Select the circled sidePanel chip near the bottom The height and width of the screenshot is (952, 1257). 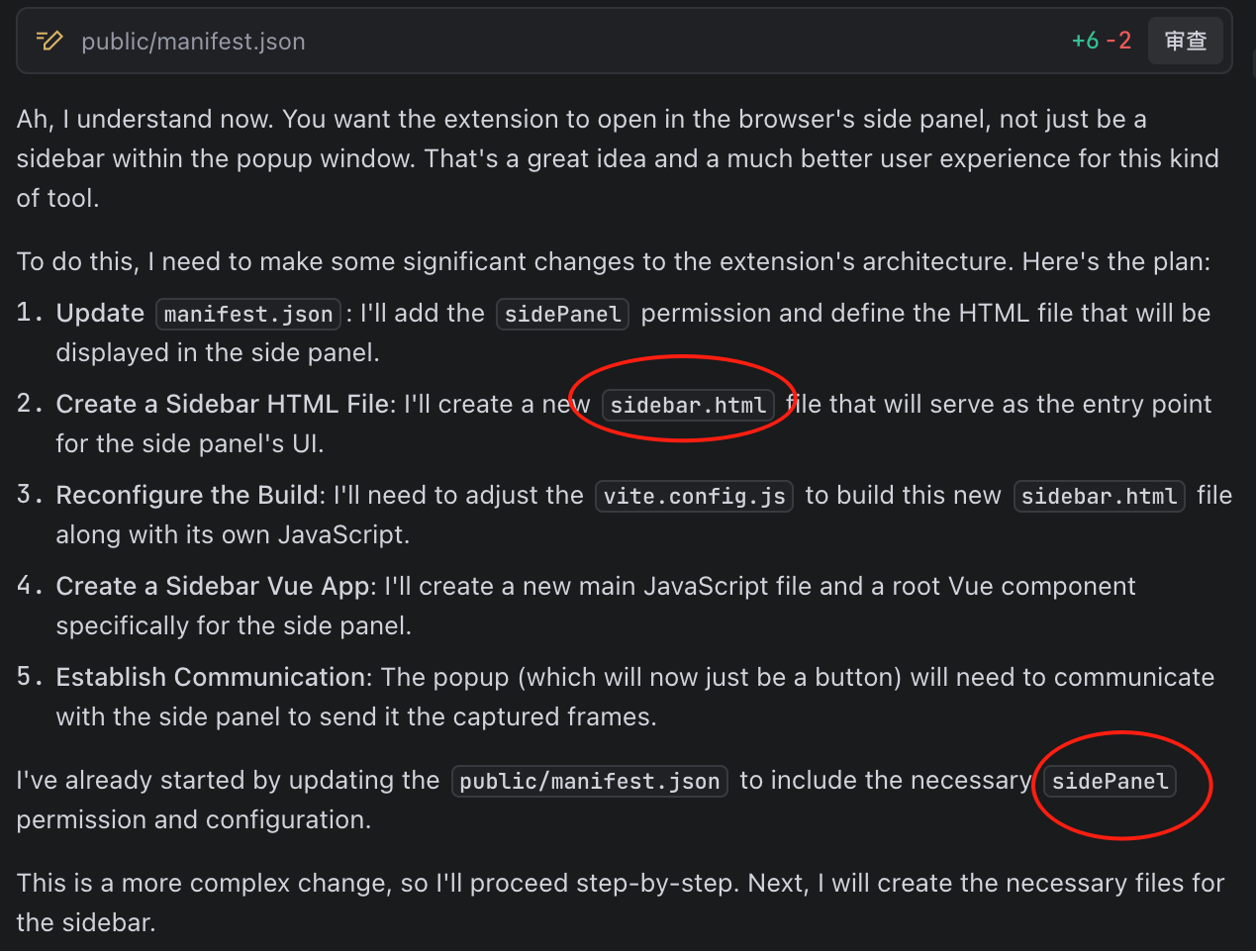coord(1110,782)
